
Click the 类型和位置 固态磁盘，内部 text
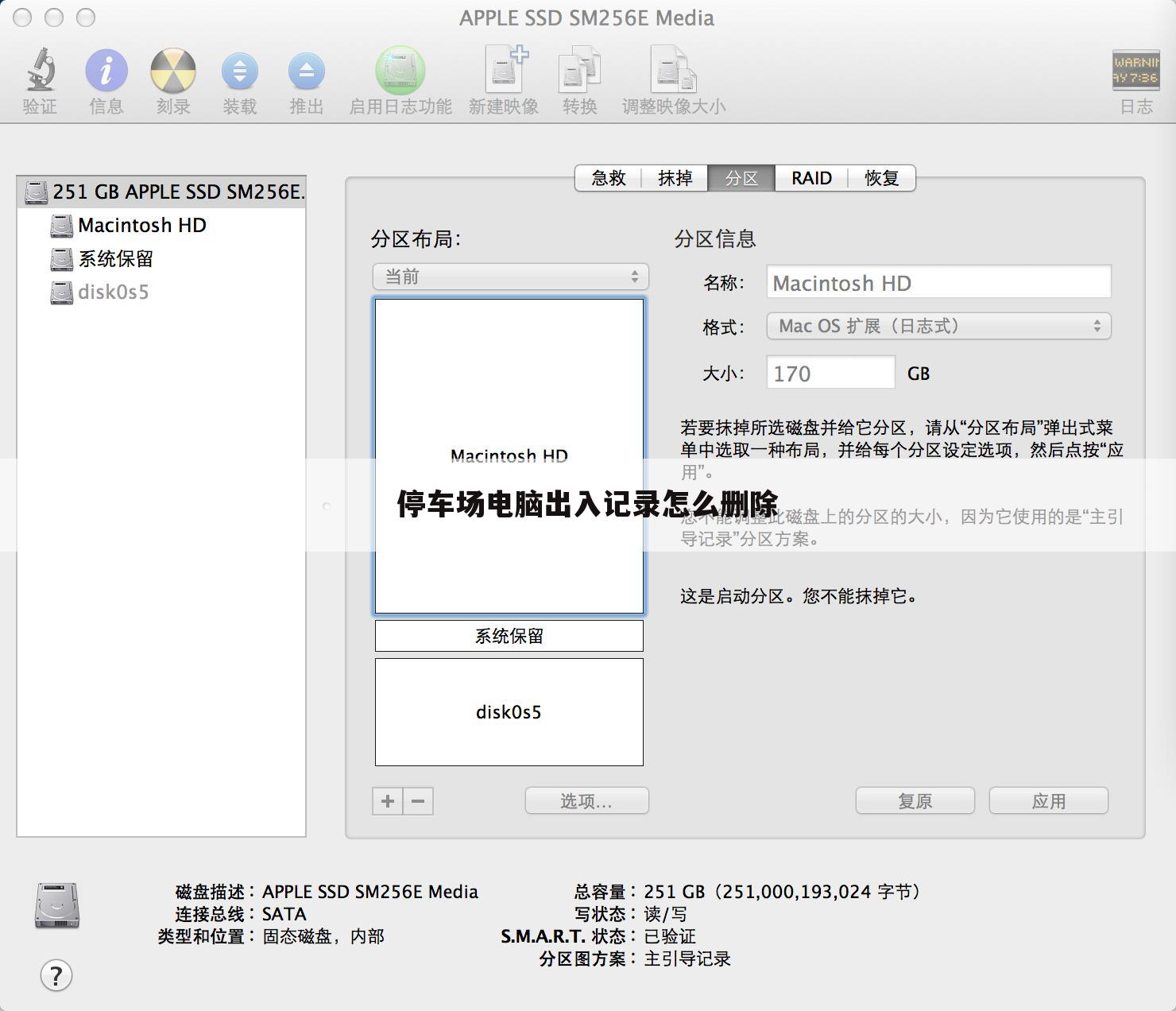click(x=323, y=936)
